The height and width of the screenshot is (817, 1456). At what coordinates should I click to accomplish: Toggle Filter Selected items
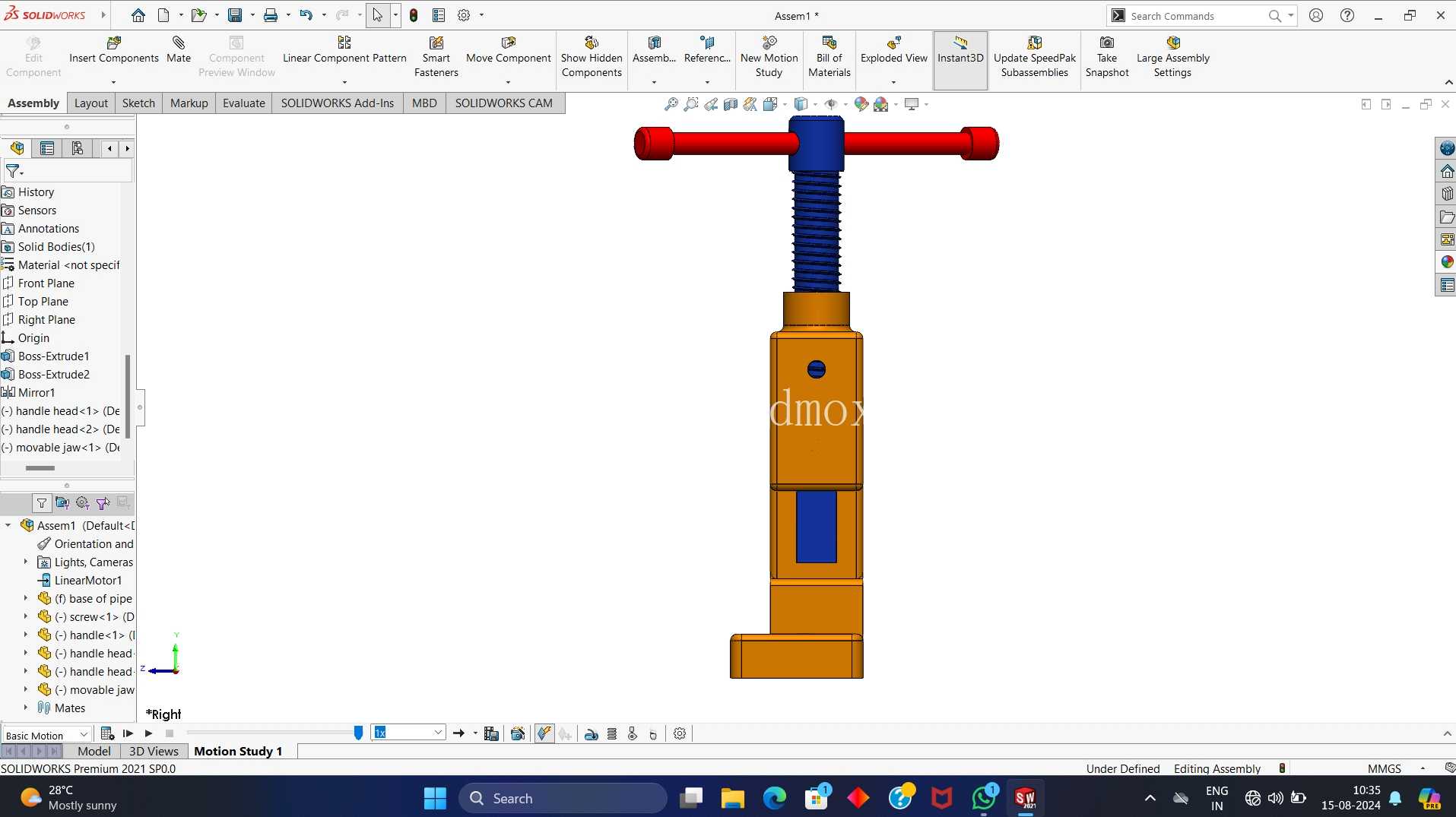pos(103,503)
